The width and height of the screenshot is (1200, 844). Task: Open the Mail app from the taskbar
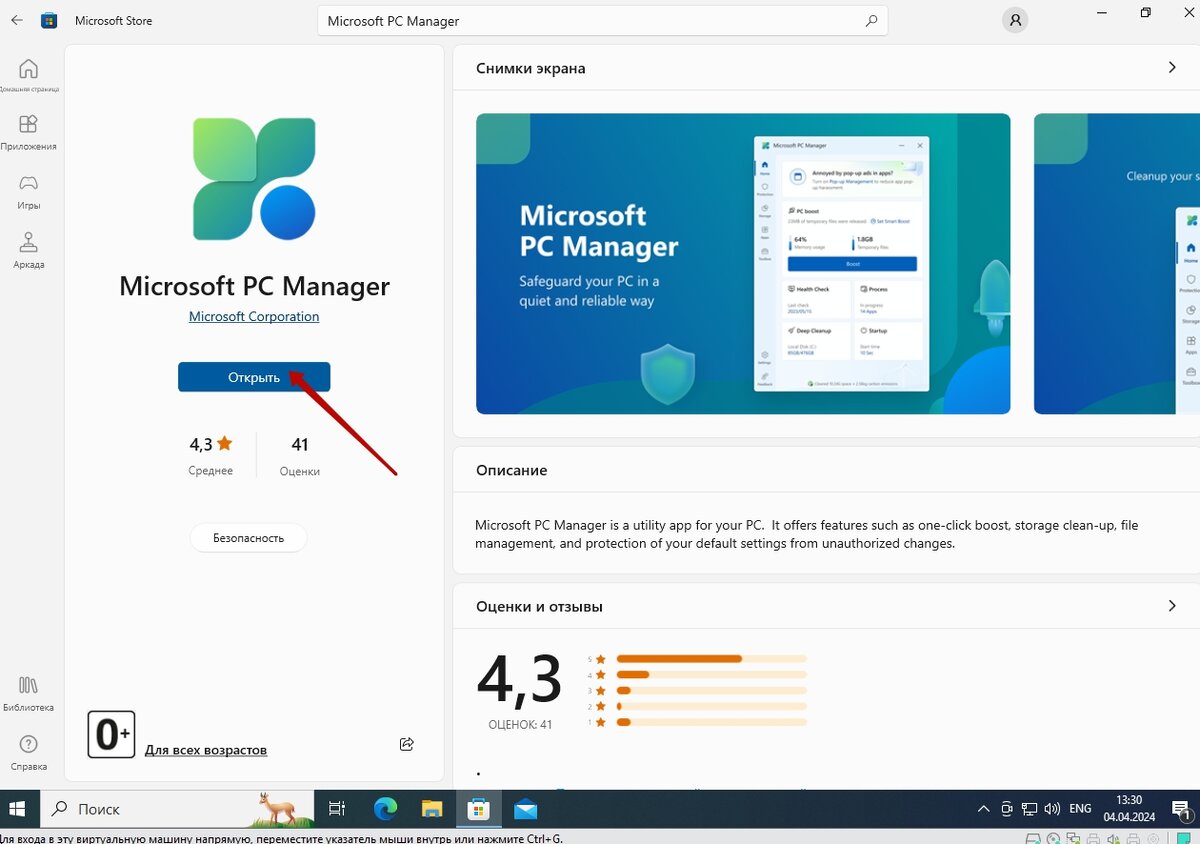(525, 808)
